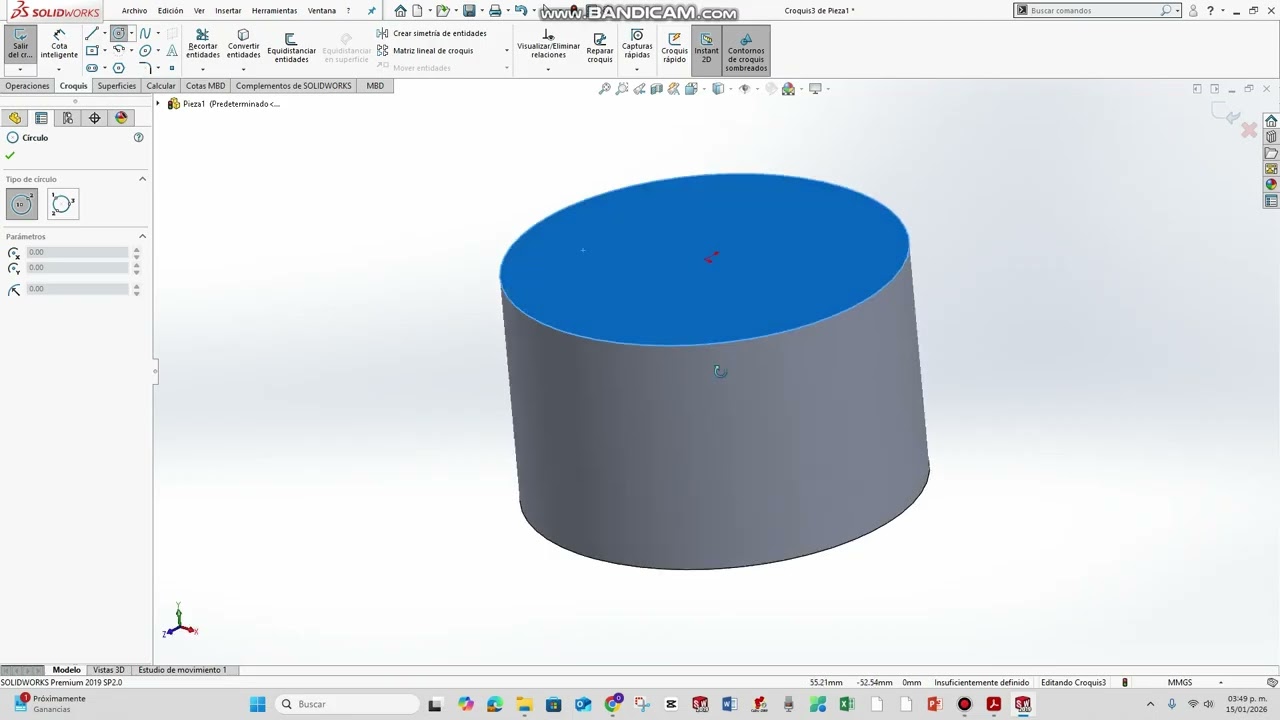Select the Circle sketch tool in ribbon

tap(118, 33)
